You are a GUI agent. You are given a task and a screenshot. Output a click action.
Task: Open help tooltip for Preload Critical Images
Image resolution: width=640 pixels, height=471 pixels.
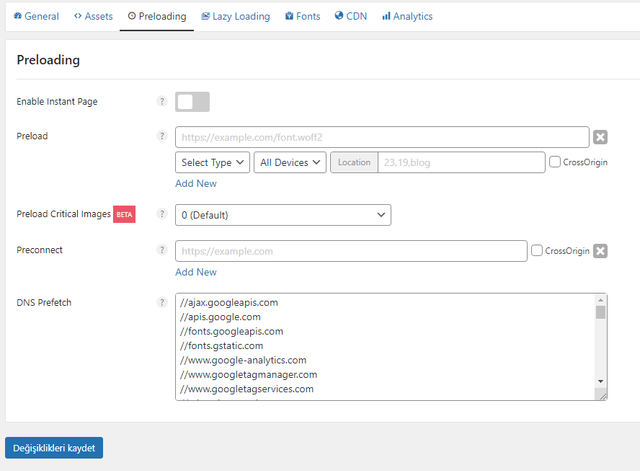(162, 214)
